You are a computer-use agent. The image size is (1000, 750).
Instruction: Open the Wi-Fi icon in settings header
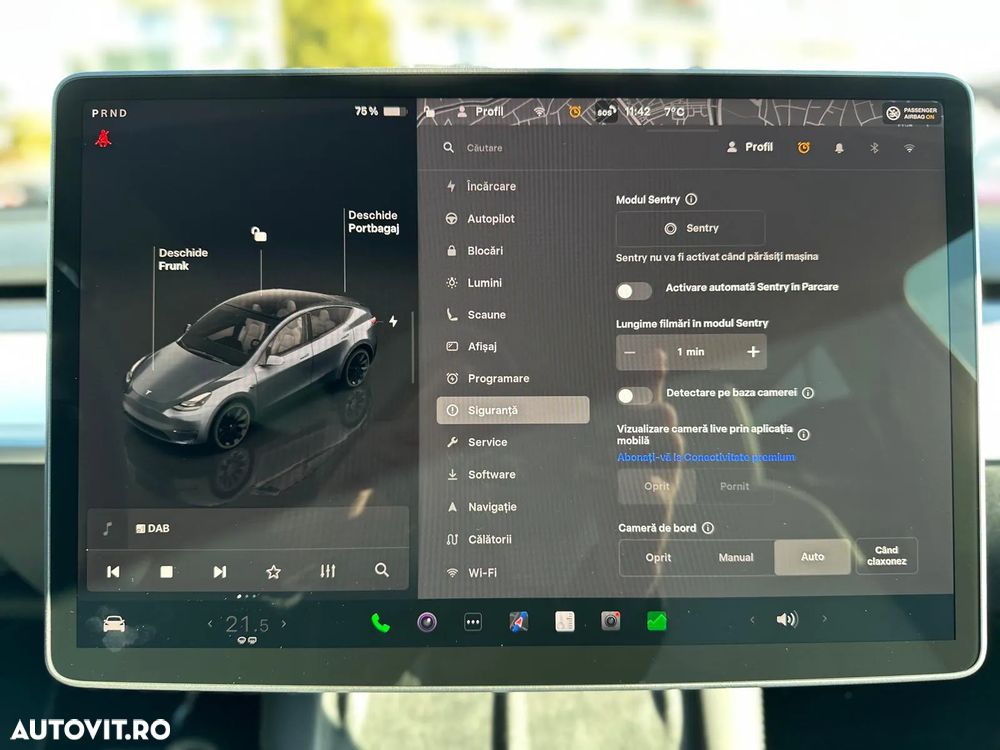pos(909,148)
